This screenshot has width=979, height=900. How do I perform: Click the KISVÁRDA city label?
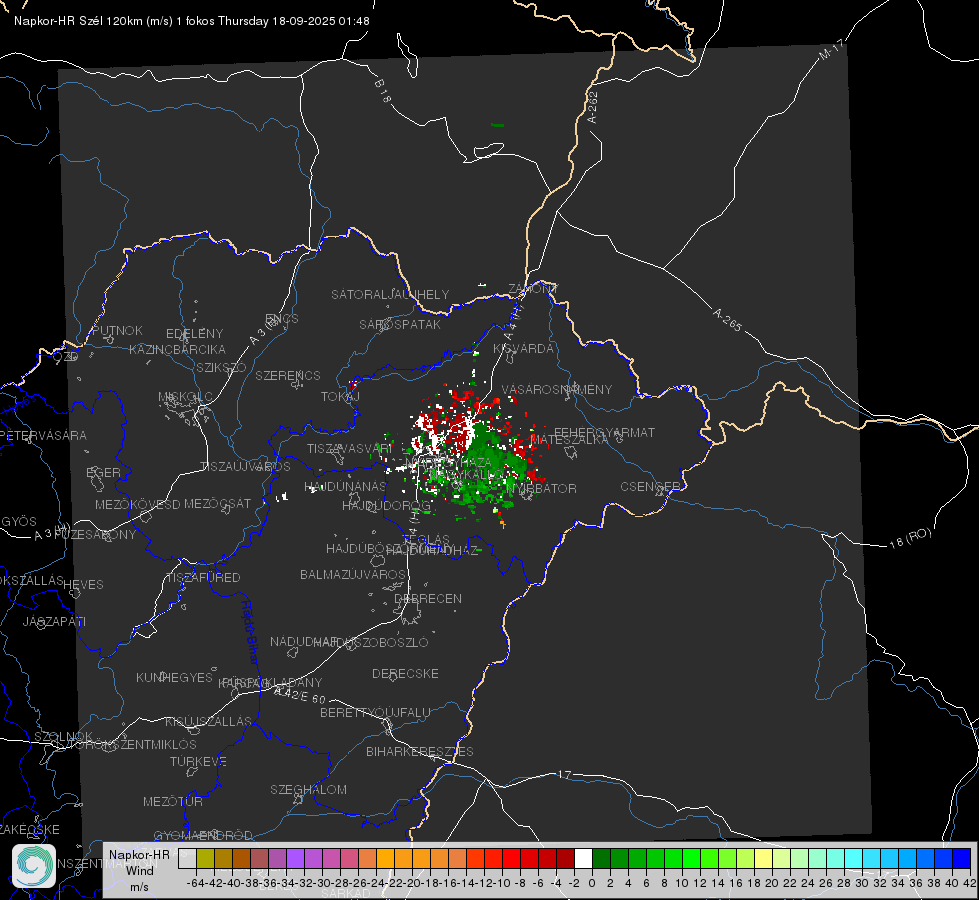point(524,349)
